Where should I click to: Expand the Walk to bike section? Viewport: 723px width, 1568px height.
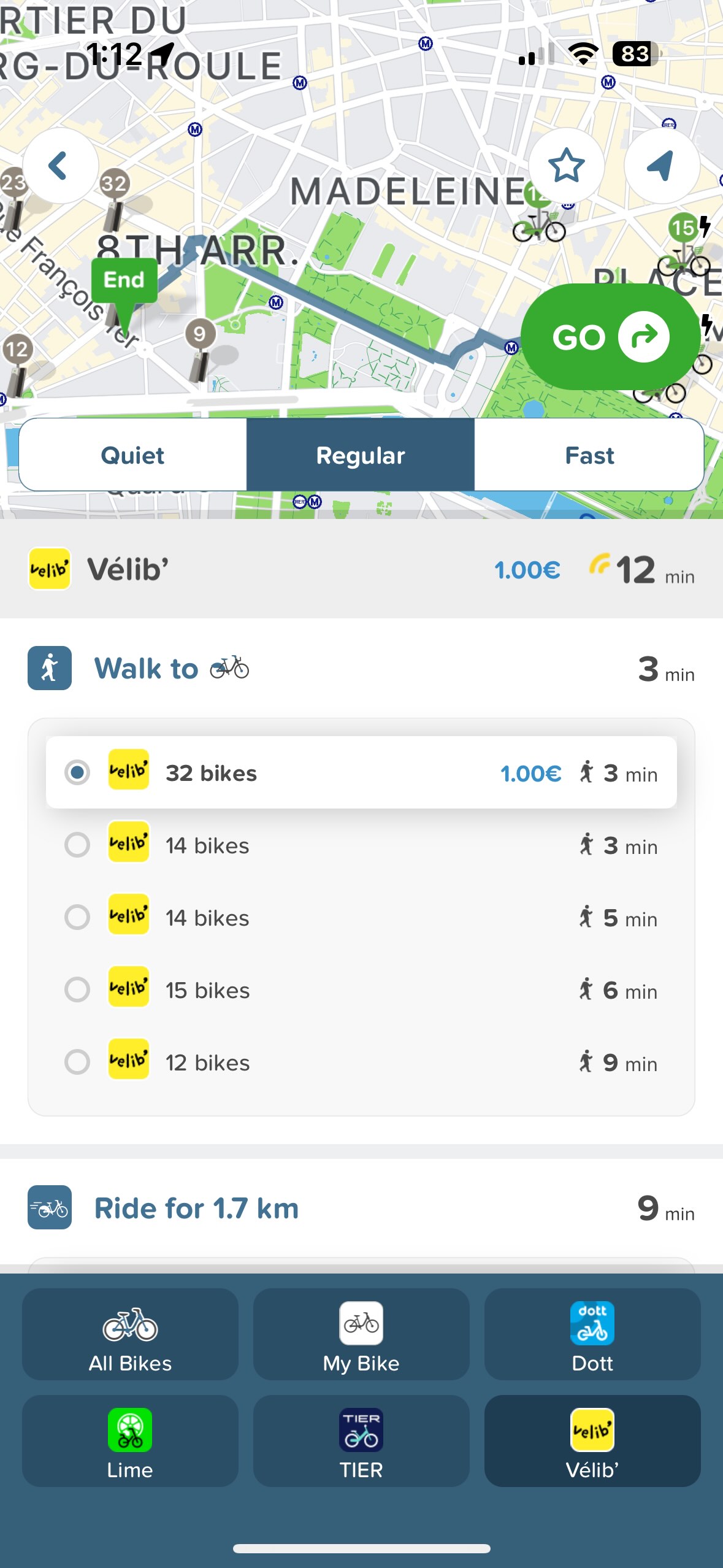[361, 669]
